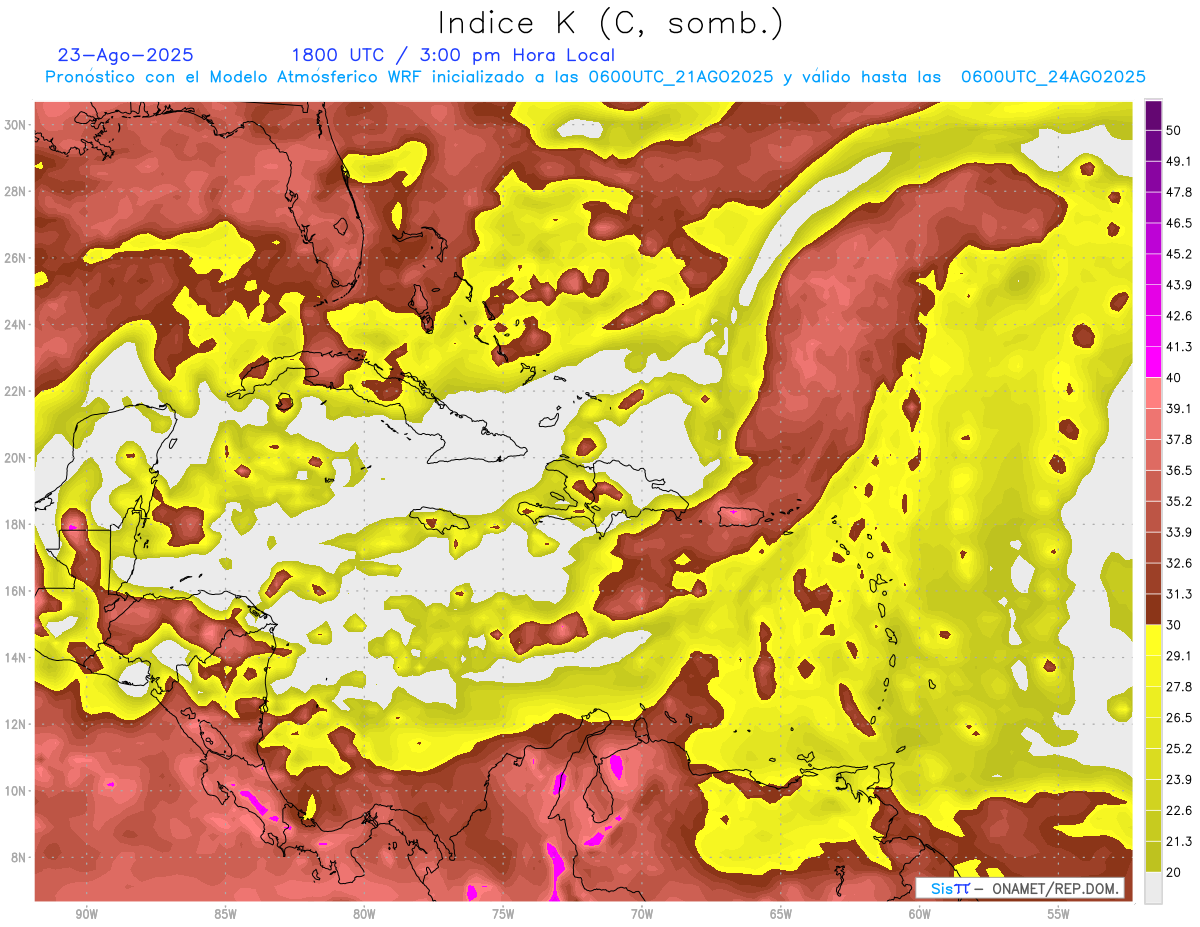Click the legend value '26.5'
Viewport: 1200px width, 927px height.
coord(1179,717)
